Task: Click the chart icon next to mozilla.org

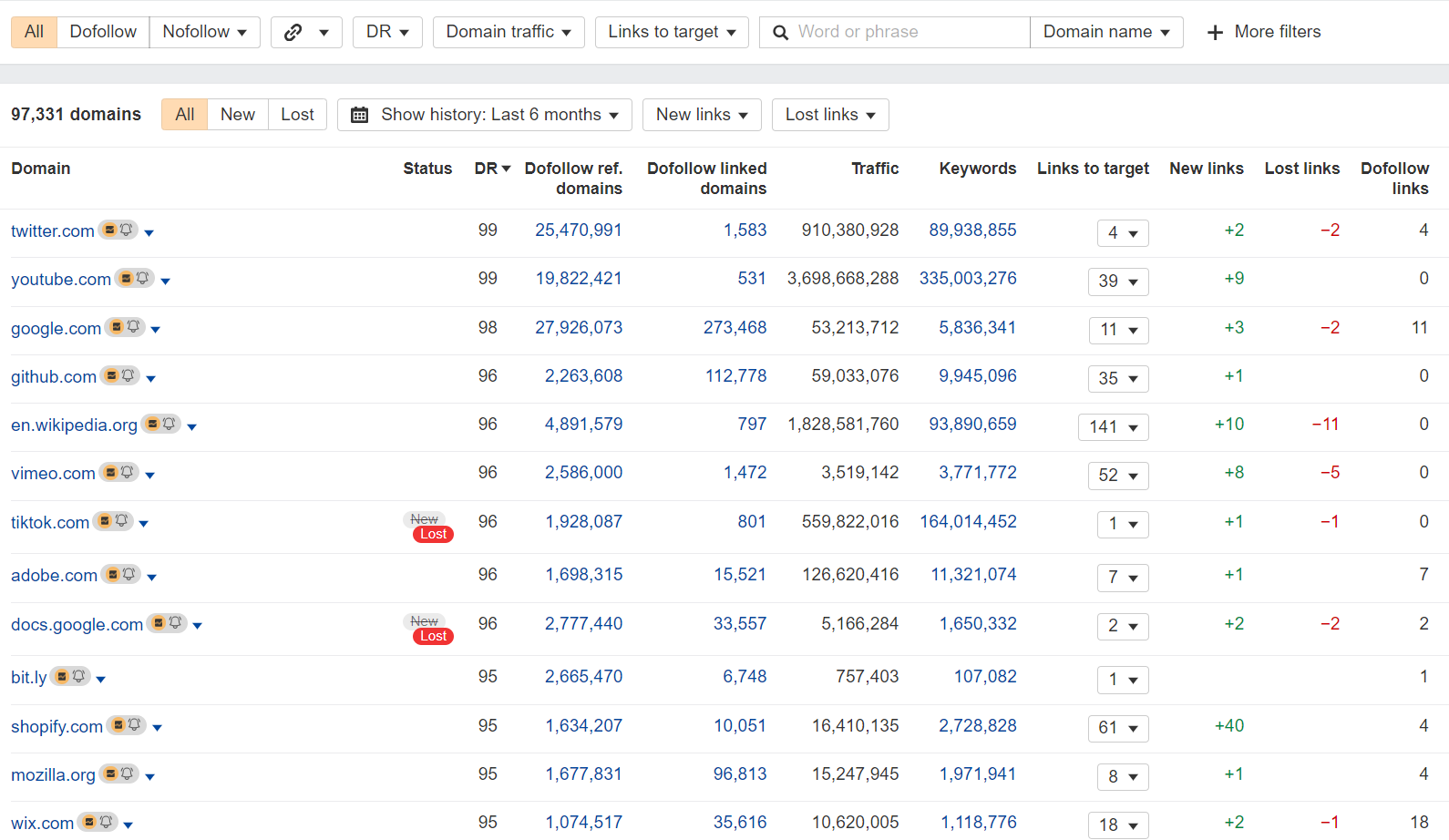Action: [x=110, y=773]
